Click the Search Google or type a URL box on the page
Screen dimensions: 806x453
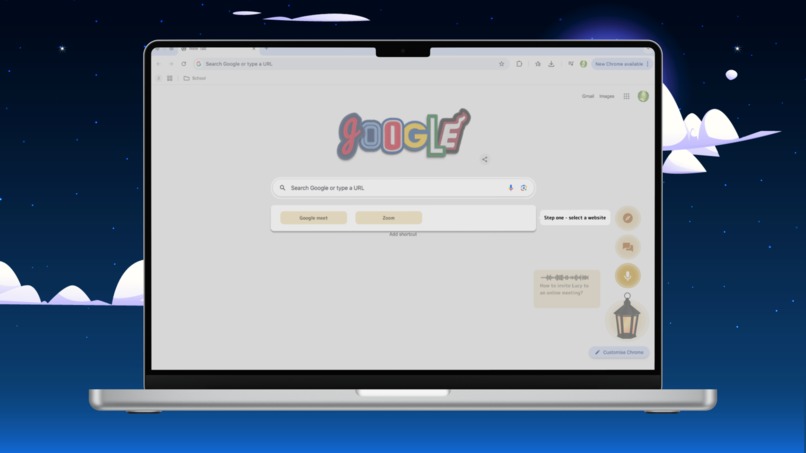403,188
